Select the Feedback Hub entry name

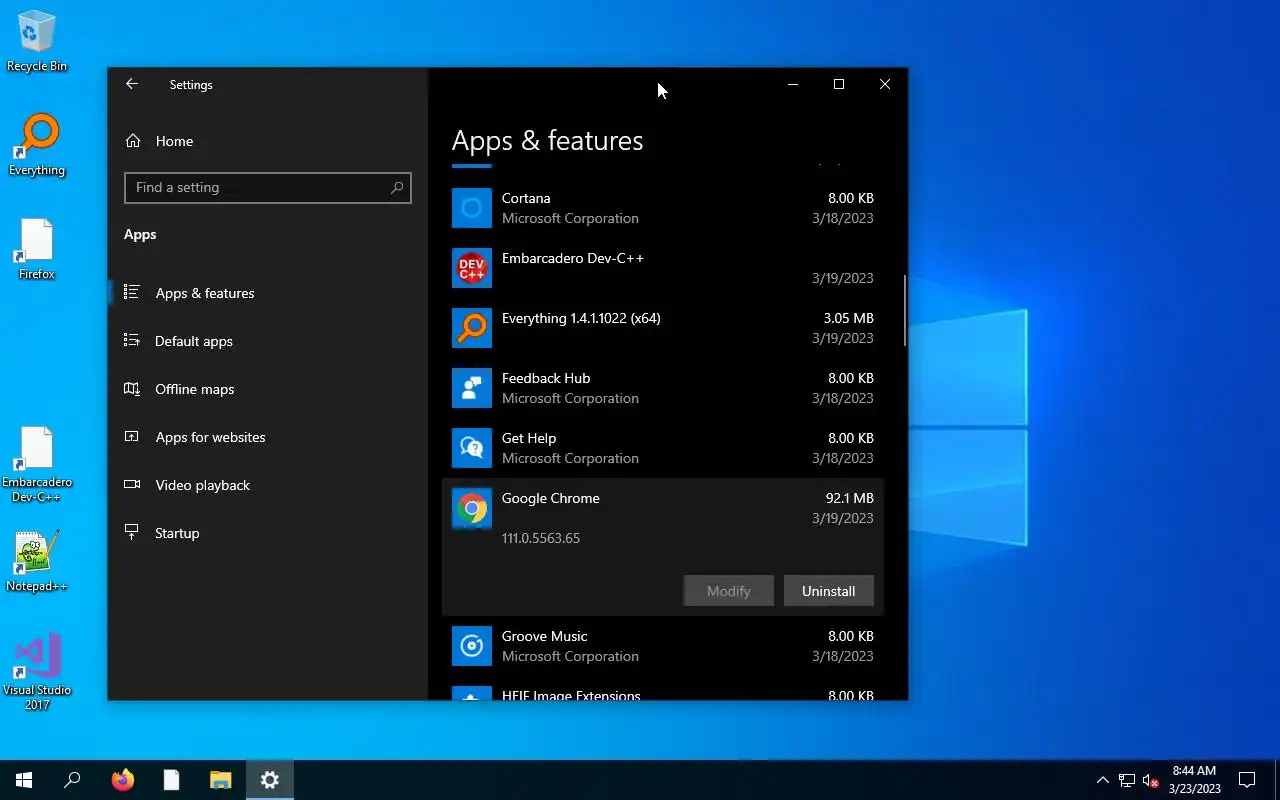[x=546, y=378]
